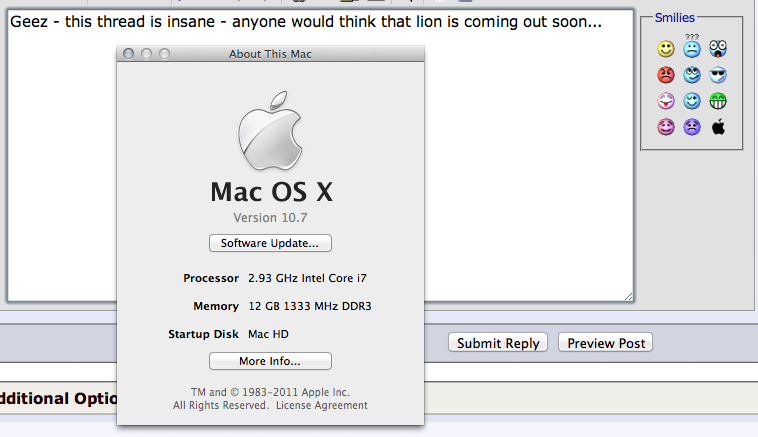Open More Info in About This Mac

(270, 361)
